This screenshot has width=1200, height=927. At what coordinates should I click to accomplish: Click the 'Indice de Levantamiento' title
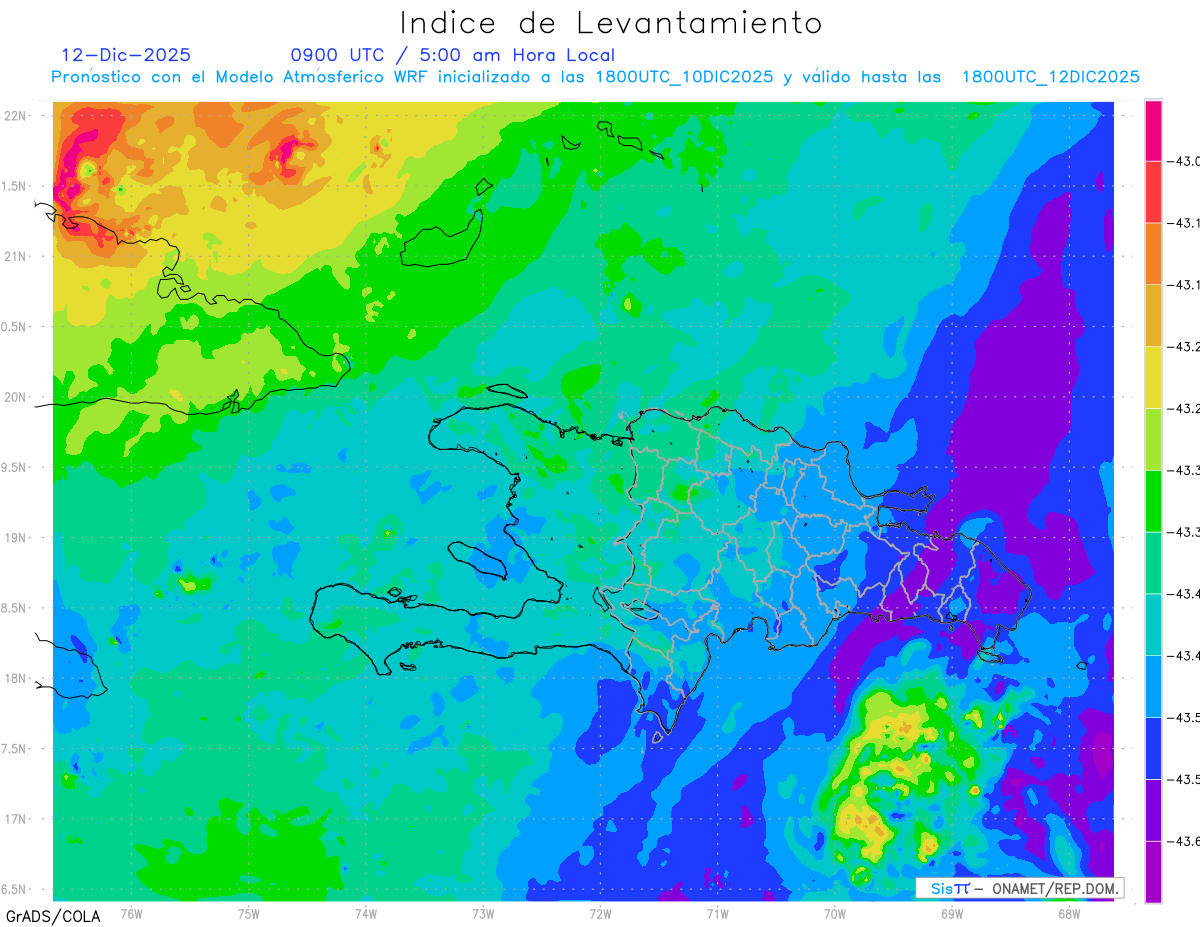click(611, 23)
